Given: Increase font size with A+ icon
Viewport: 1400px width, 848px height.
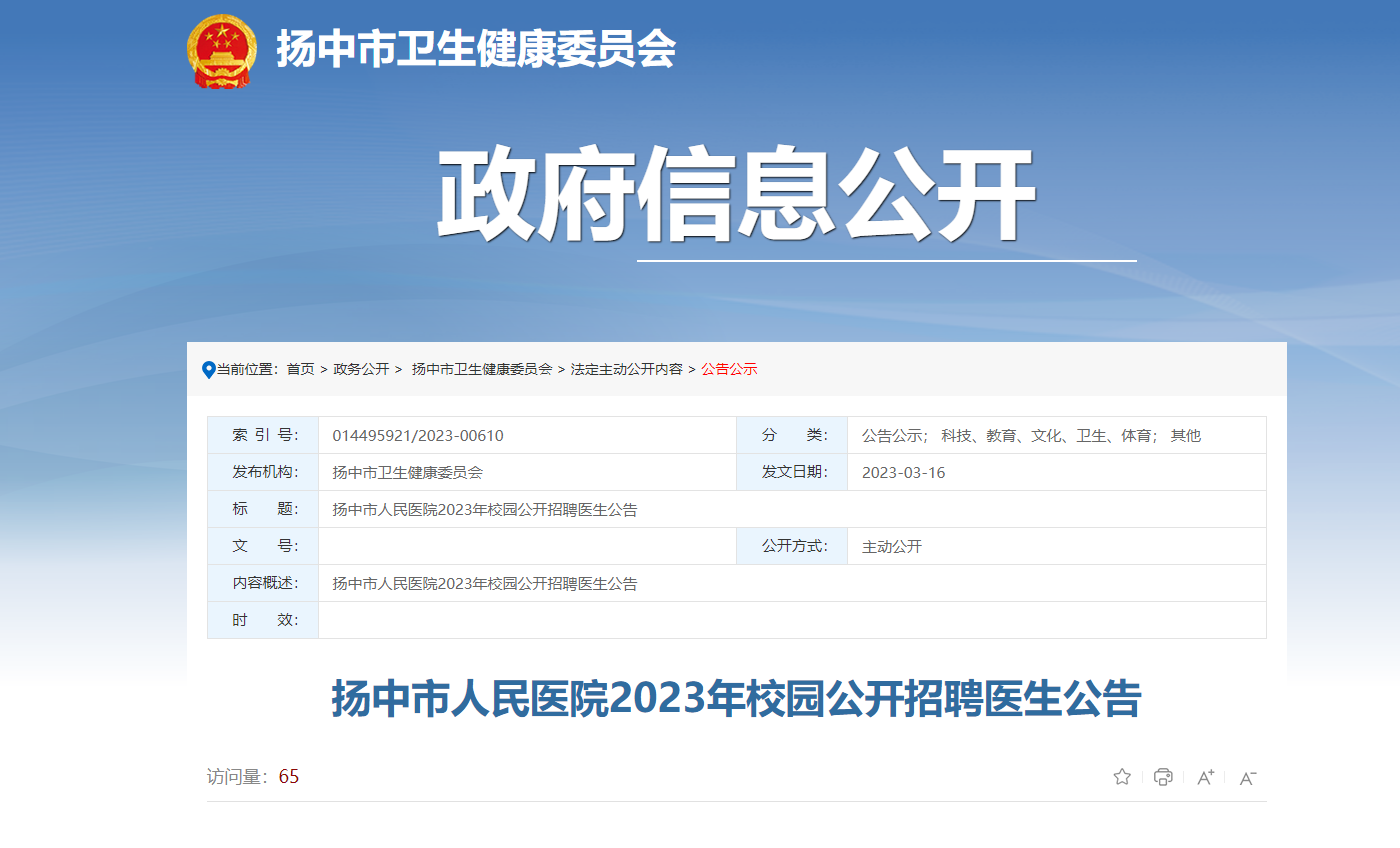Looking at the screenshot, I should (x=1205, y=777).
